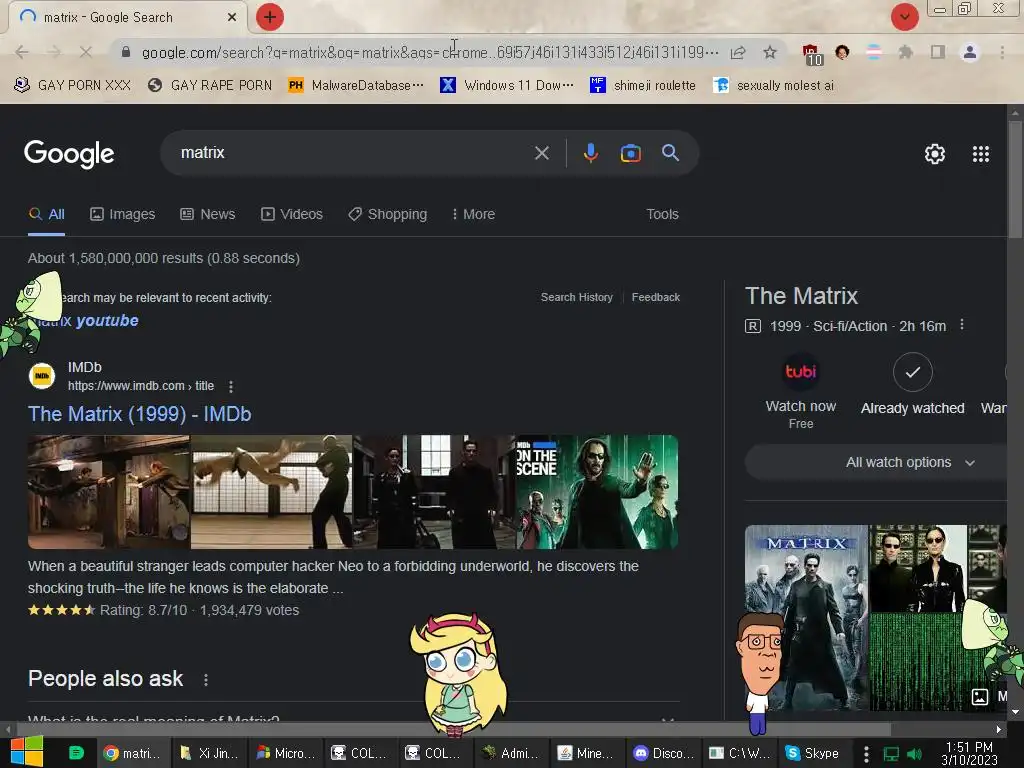Open a new tab with the red plus button

tap(270, 17)
